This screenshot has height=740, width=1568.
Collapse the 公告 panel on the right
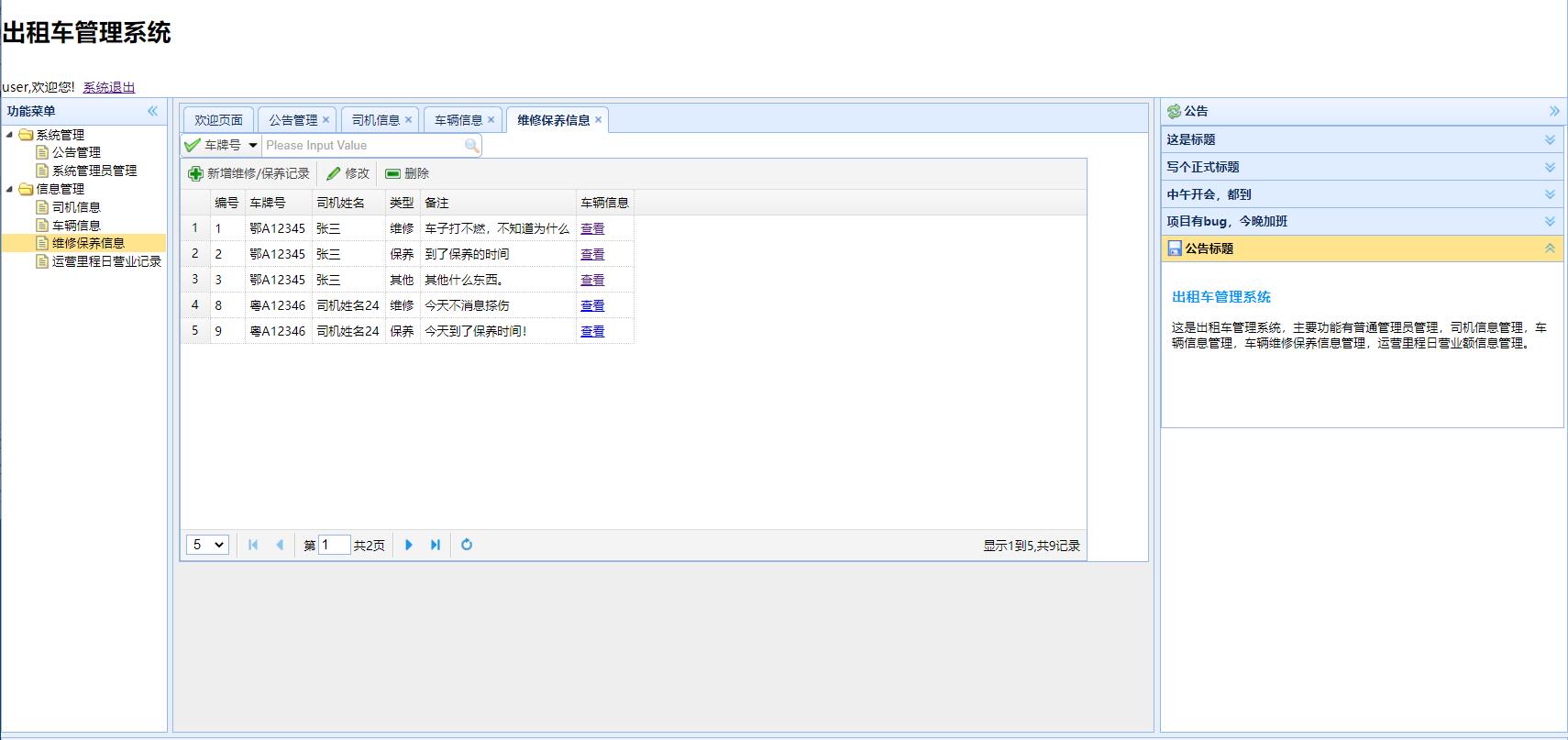(1554, 111)
